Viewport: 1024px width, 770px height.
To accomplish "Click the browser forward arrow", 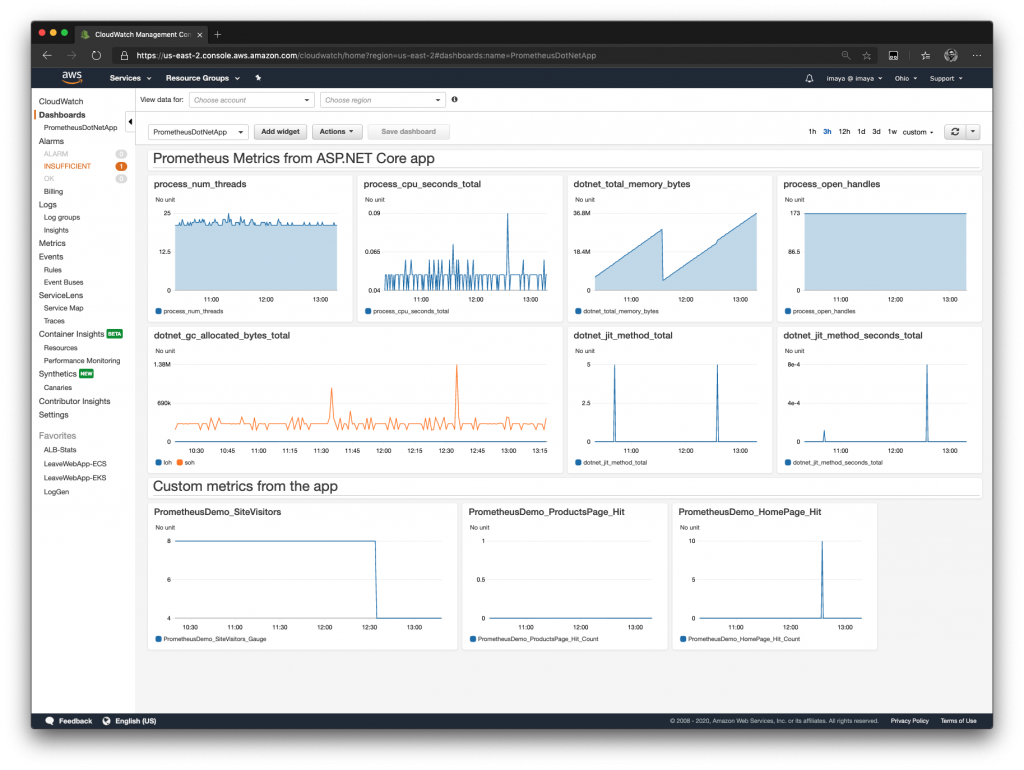I will coord(72,56).
